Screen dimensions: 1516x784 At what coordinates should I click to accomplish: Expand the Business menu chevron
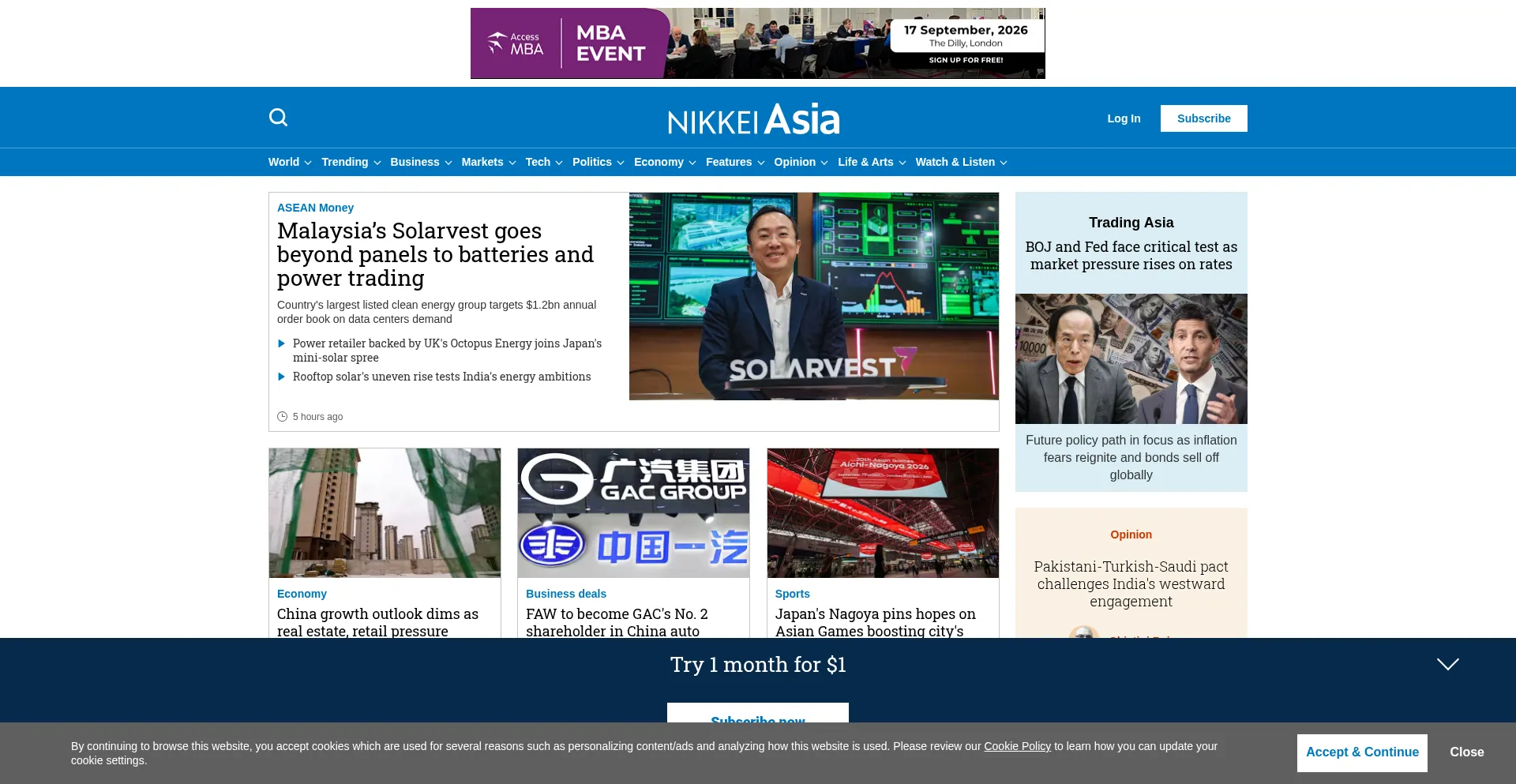point(448,163)
